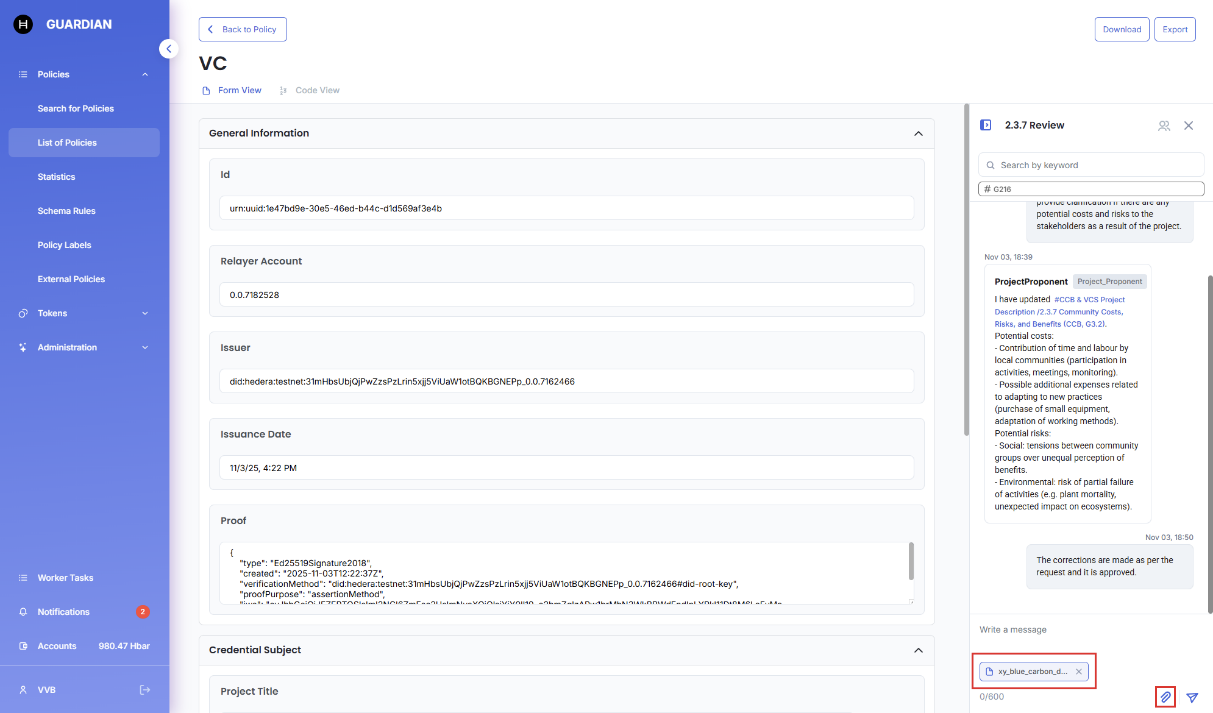Viewport: 1213px width, 713px height.
Task: Click the chat panel vertical scrollbar
Action: (1209, 400)
